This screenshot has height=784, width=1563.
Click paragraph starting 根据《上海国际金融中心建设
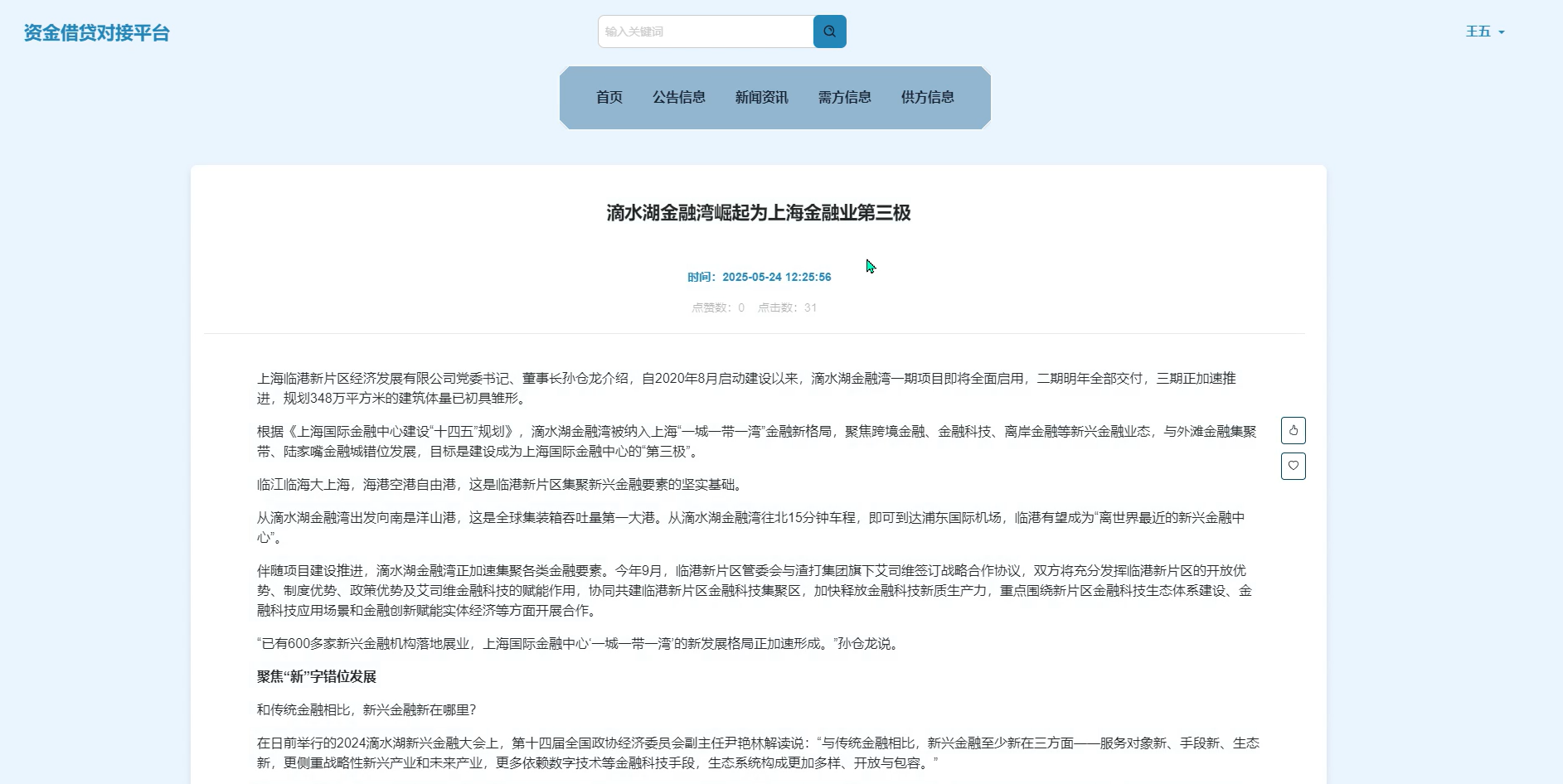point(757,442)
